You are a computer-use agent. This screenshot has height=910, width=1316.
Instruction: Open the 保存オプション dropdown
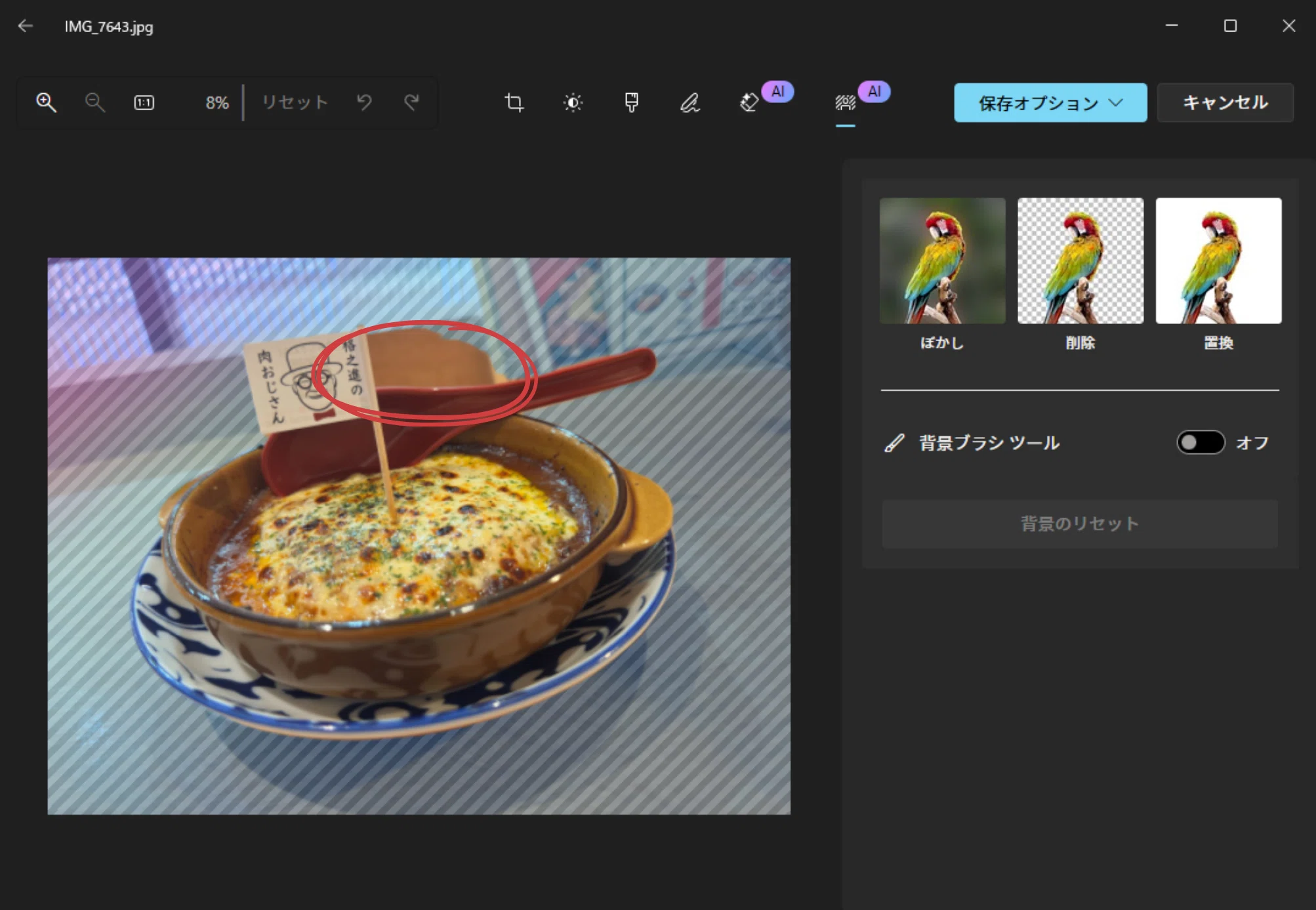[1050, 102]
